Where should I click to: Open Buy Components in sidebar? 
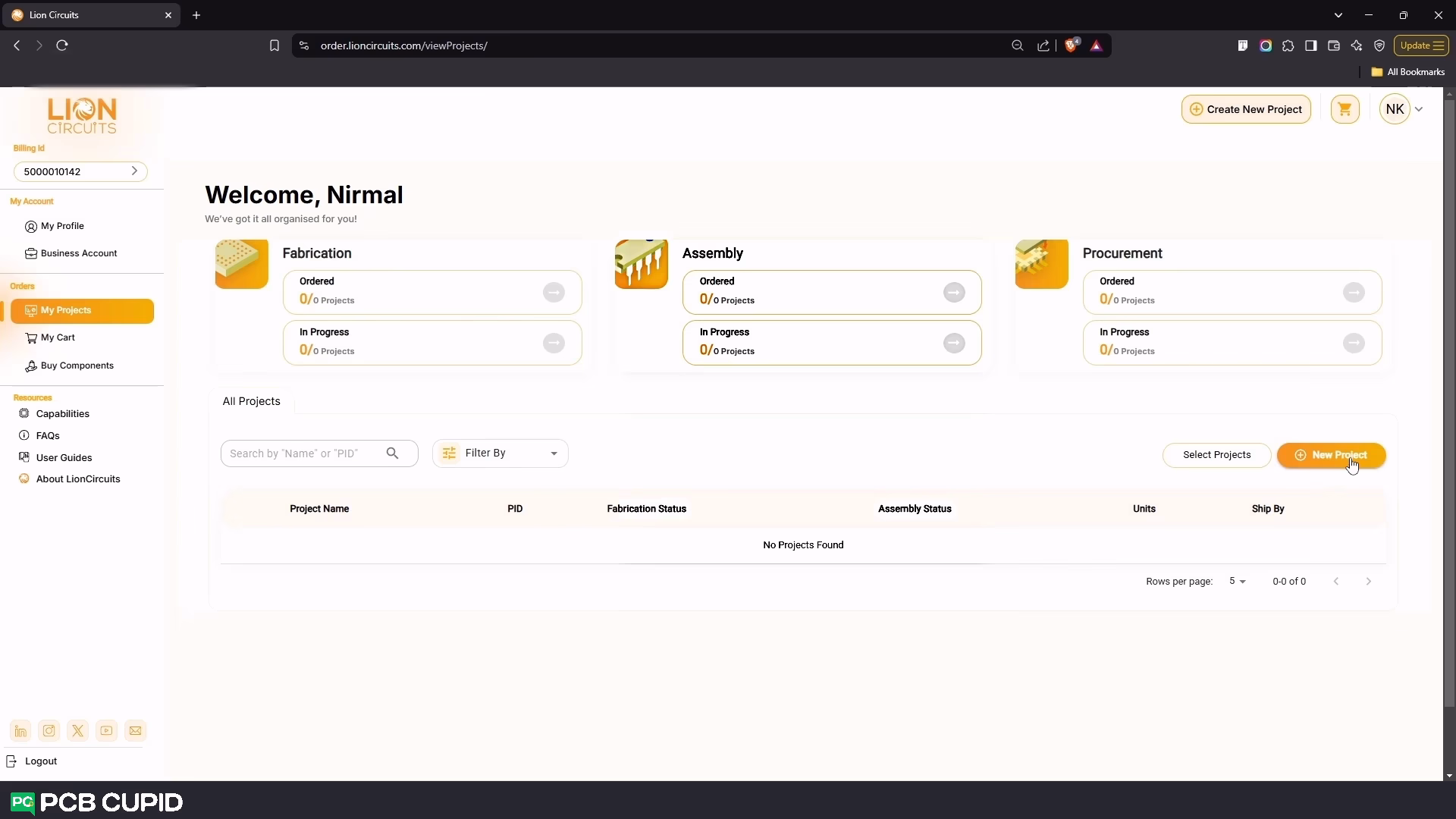tap(77, 366)
